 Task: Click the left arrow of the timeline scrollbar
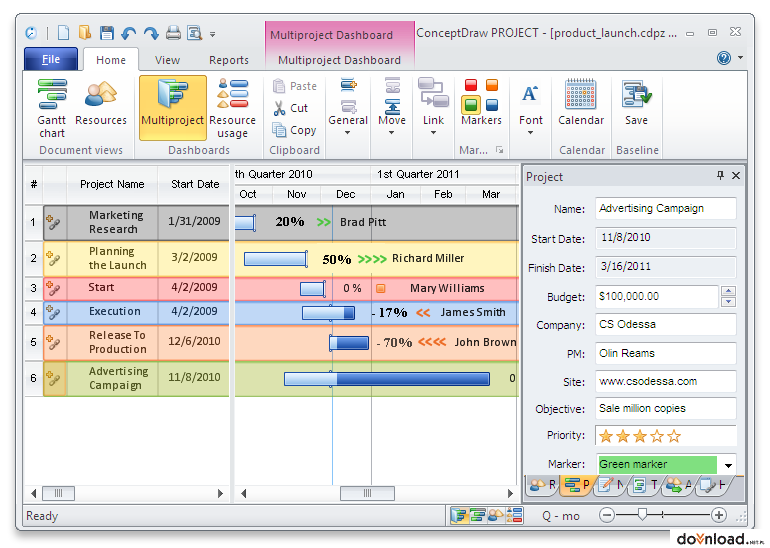[x=243, y=493]
